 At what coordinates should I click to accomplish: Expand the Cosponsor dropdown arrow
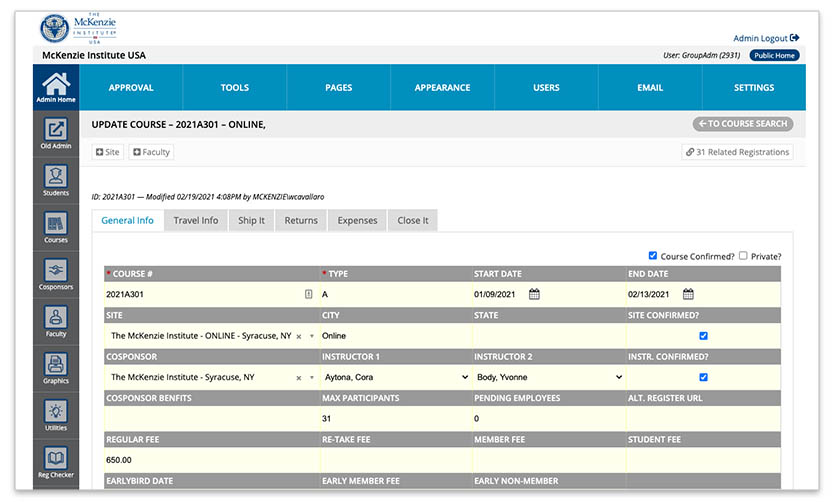pyautogui.click(x=312, y=378)
